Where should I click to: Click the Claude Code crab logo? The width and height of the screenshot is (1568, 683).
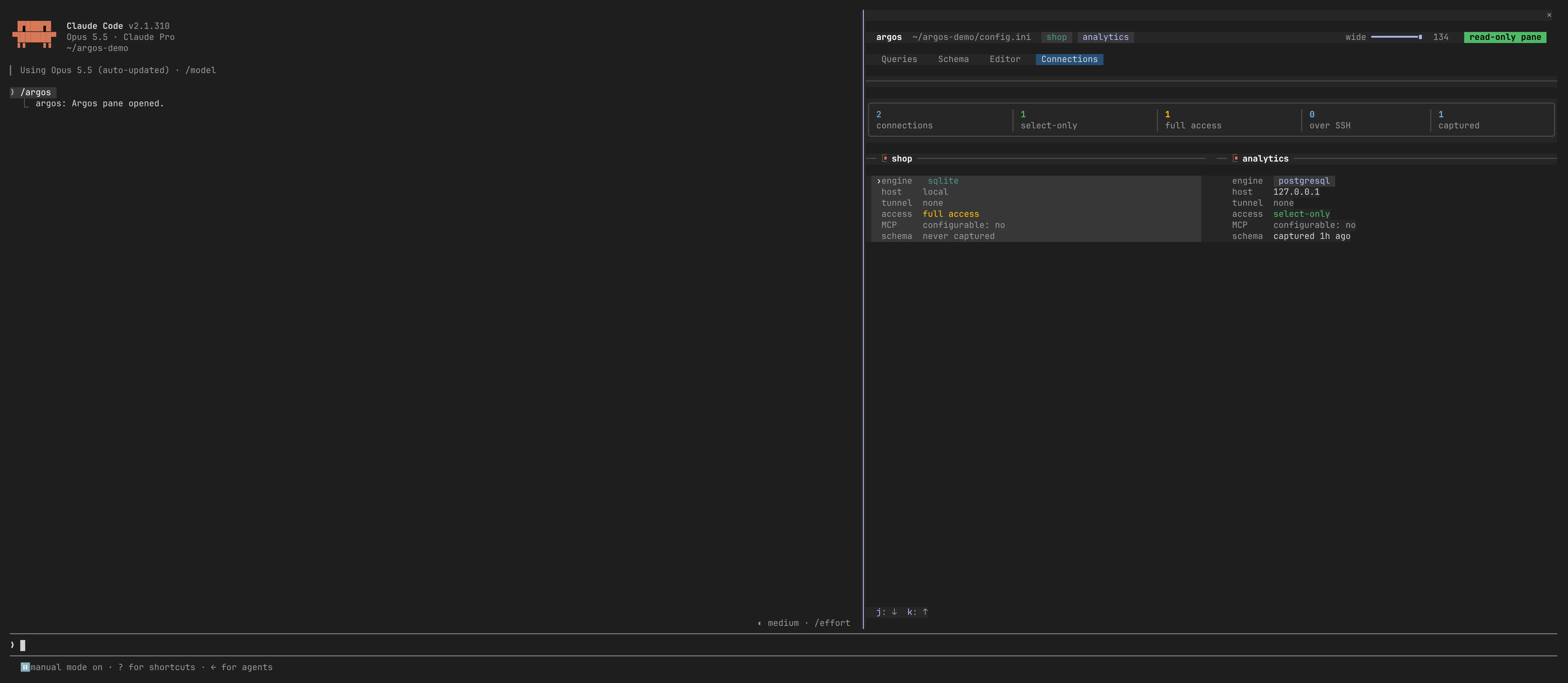(34, 34)
